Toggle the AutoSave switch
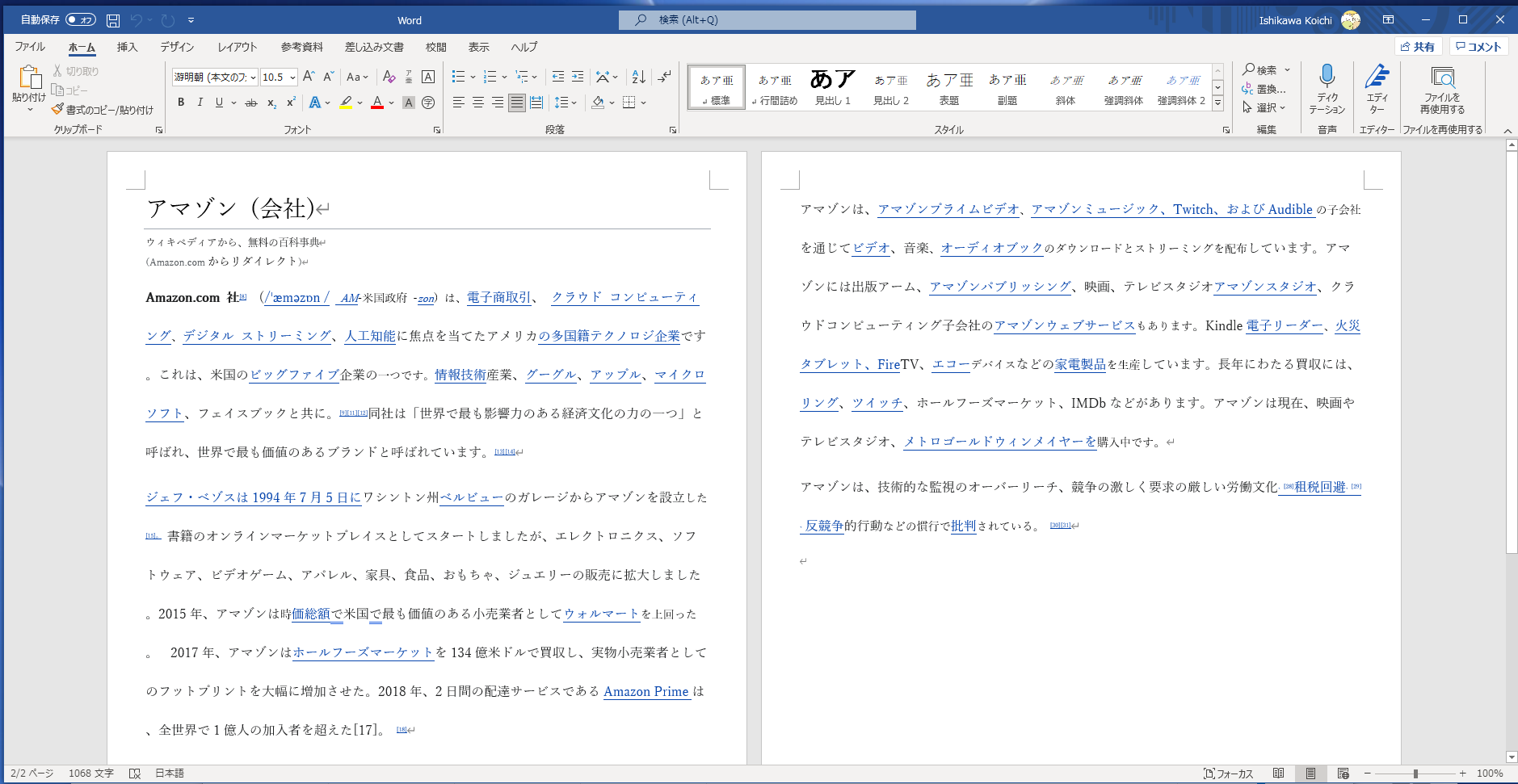The height and width of the screenshot is (784, 1518). click(x=81, y=20)
